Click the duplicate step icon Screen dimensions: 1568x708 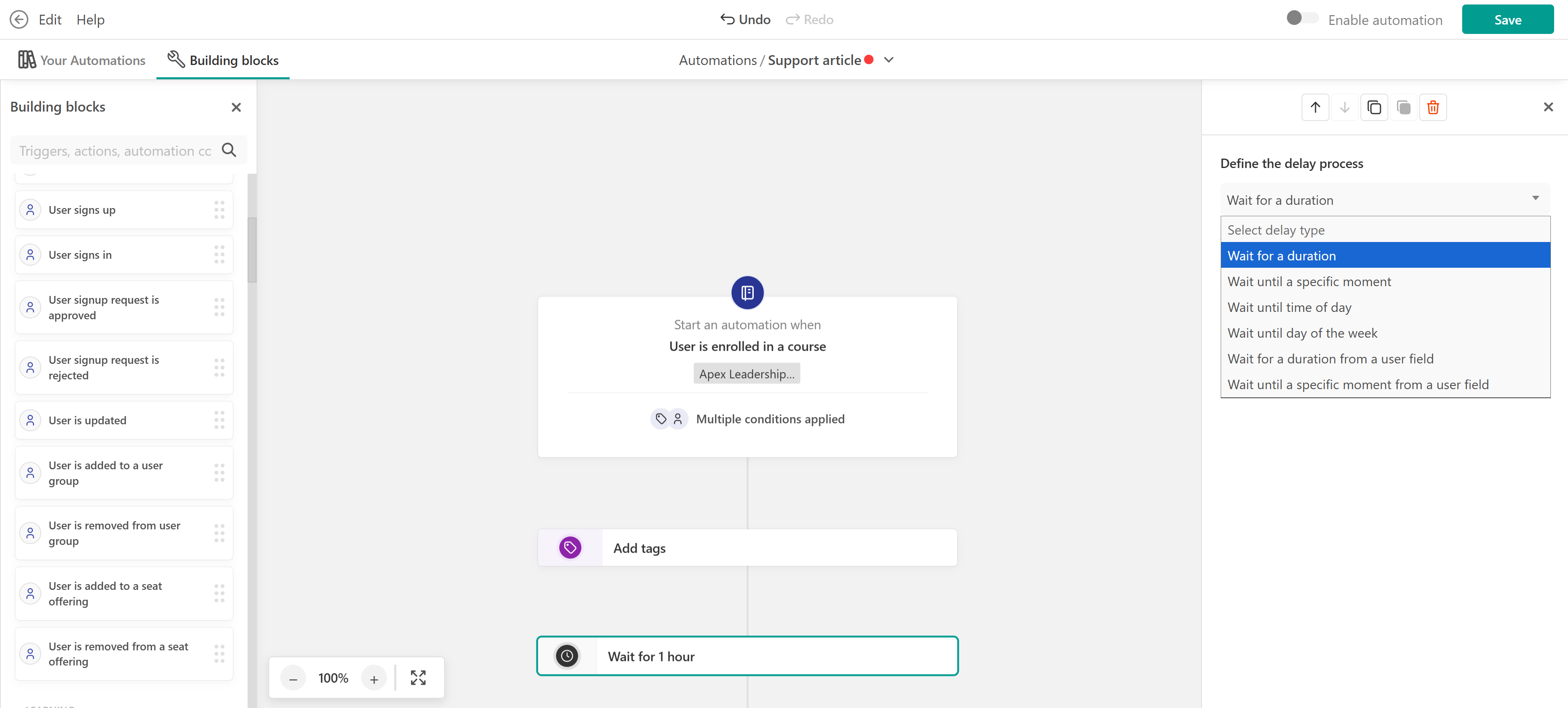click(x=1374, y=107)
